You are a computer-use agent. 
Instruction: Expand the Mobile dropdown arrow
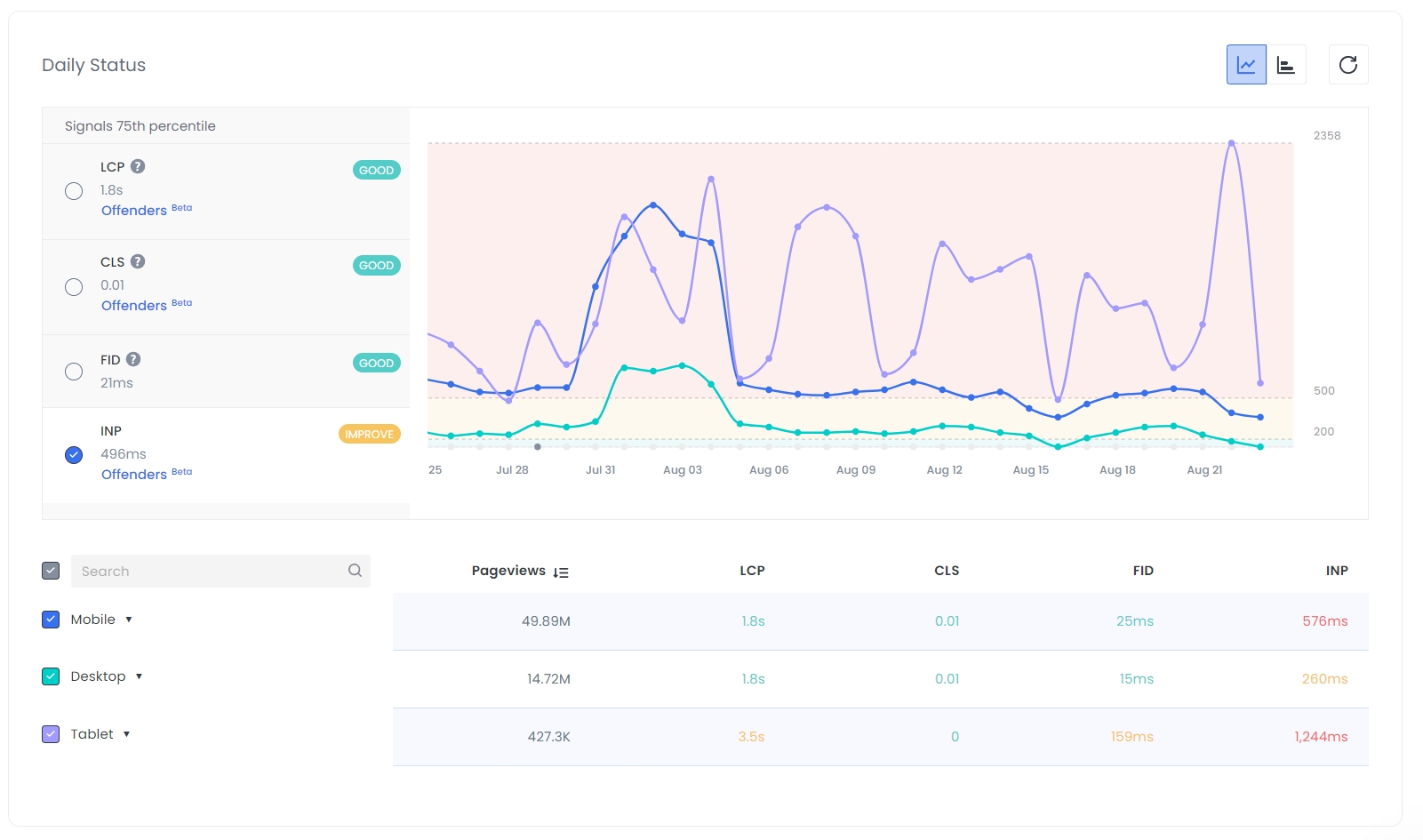pyautogui.click(x=129, y=620)
